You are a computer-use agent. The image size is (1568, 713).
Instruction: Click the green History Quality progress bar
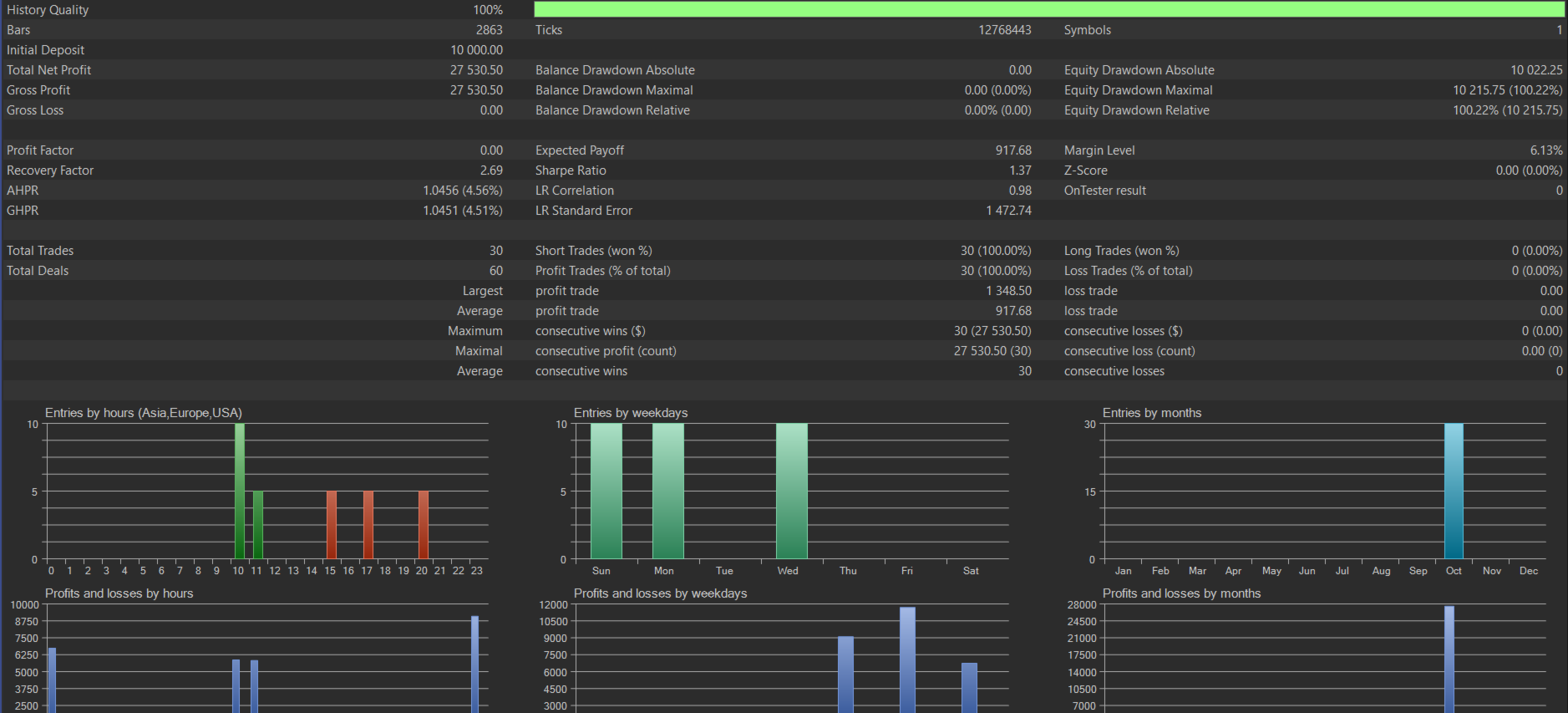[1048, 9]
